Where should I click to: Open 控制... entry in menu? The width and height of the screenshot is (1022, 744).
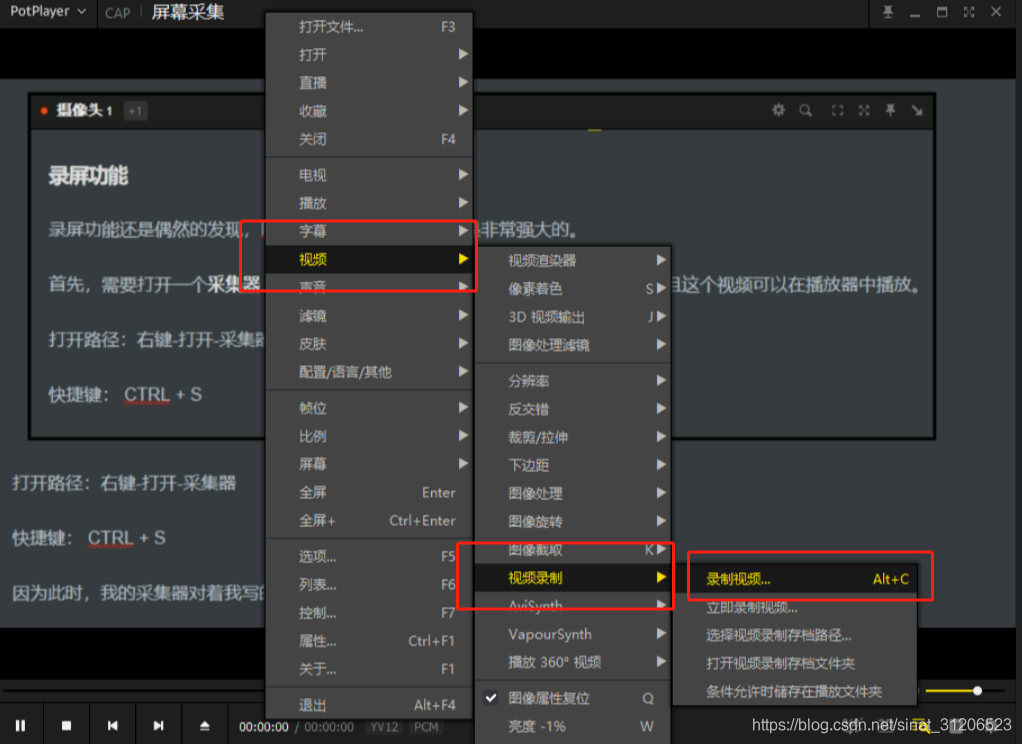click(x=369, y=613)
